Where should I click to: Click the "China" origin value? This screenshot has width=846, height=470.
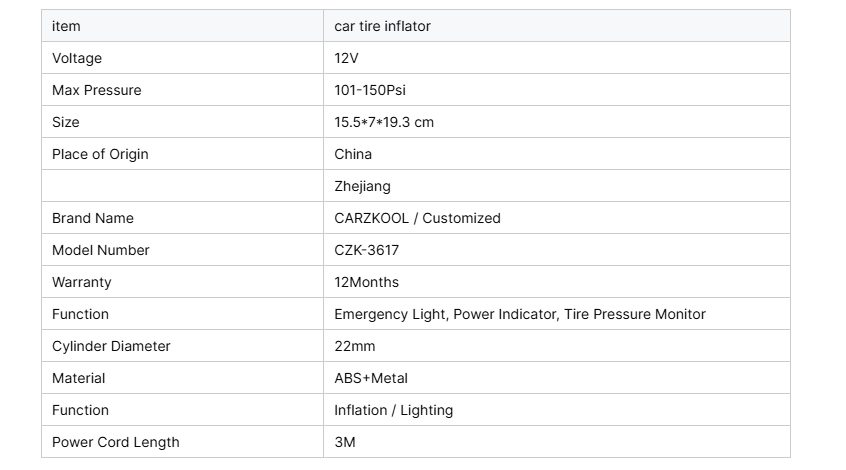pyautogui.click(x=353, y=154)
